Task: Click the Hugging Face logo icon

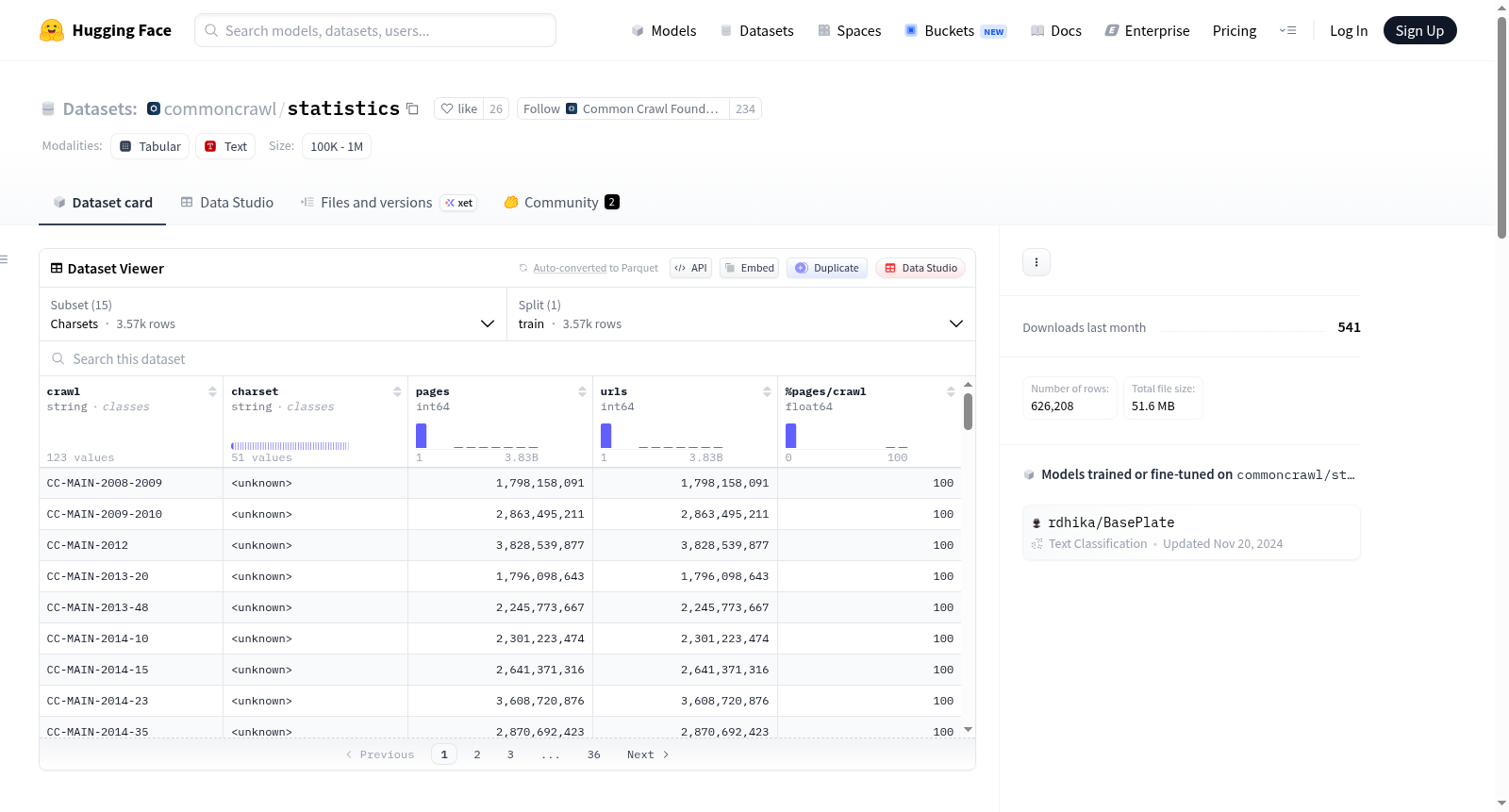Action: (x=52, y=30)
